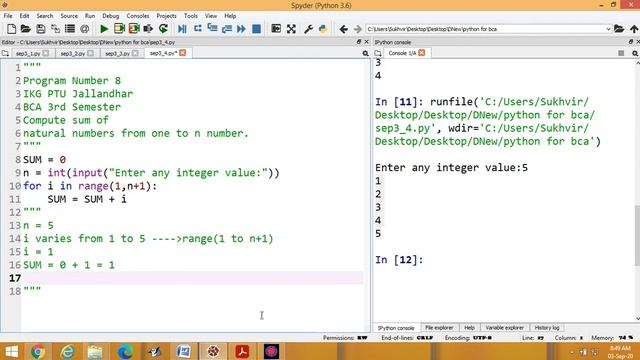Close Console 1/A tab
This screenshot has height=360, width=640.
coord(422,53)
